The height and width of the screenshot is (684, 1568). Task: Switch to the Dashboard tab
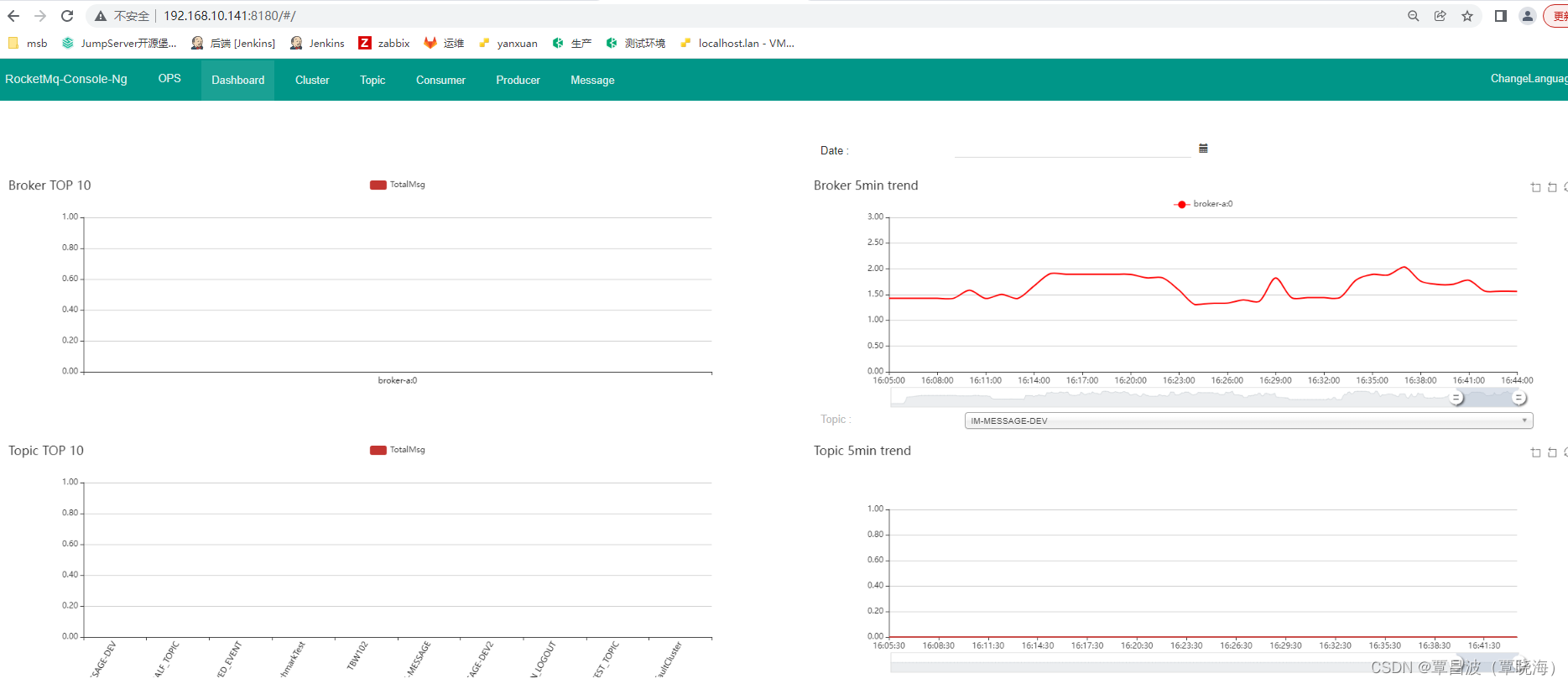click(238, 81)
